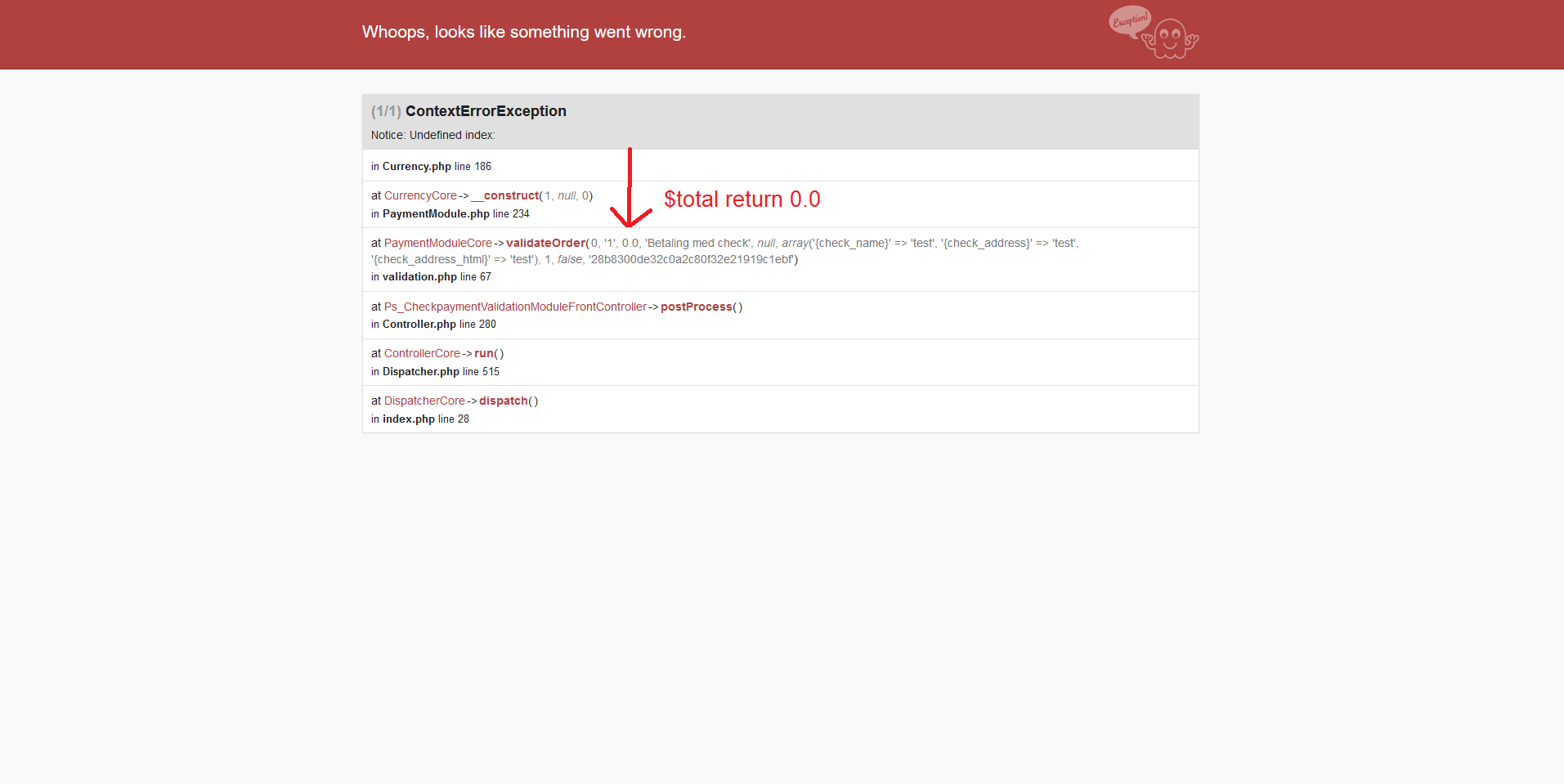Screen dimensions: 1564x784
Task: Click 'Whoops, looks like something went wrong.' heading
Action: click(524, 32)
